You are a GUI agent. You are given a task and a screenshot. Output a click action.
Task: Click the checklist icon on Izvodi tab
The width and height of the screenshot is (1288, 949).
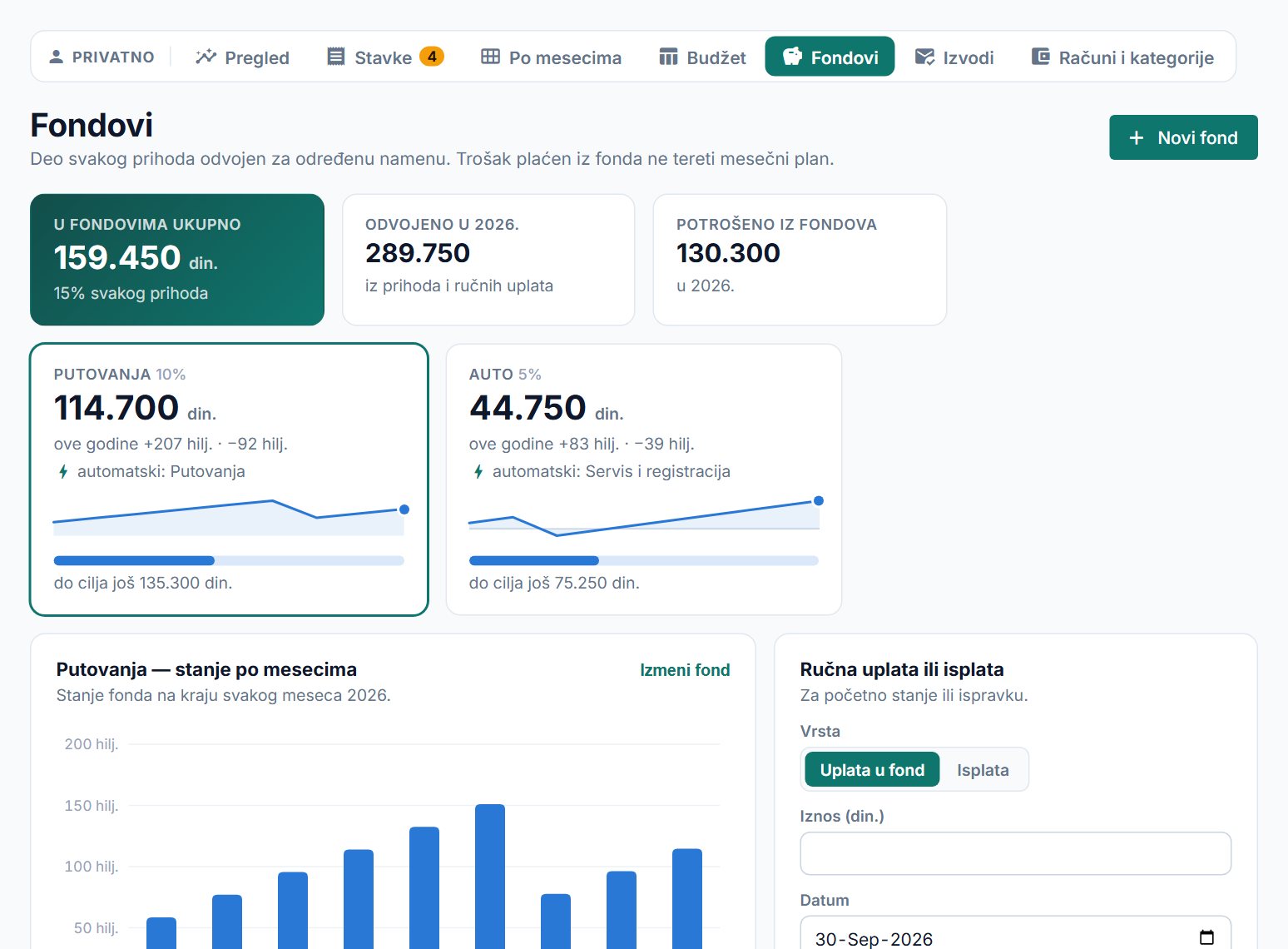click(x=924, y=57)
